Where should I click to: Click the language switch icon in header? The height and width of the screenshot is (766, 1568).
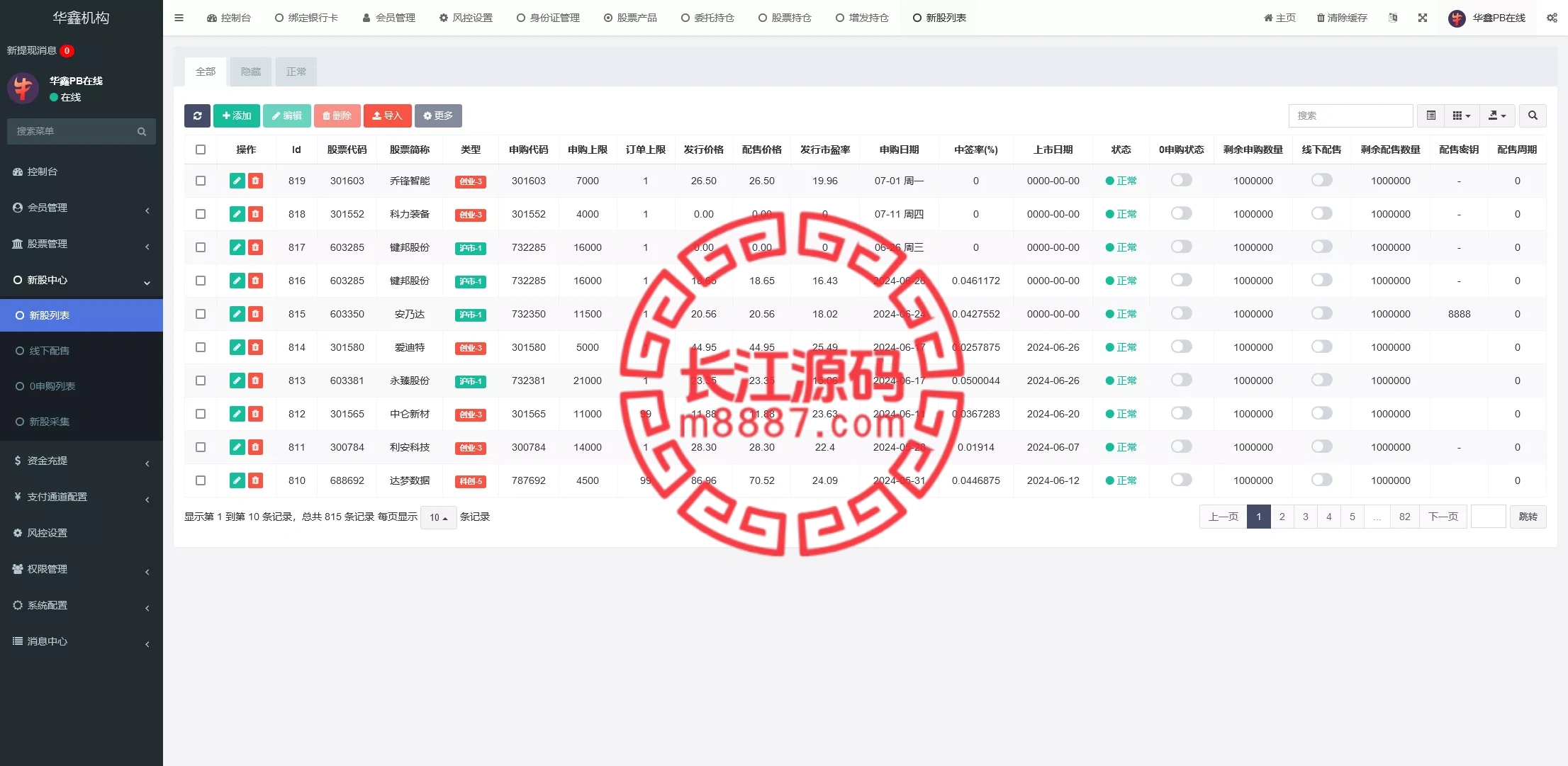(1393, 18)
